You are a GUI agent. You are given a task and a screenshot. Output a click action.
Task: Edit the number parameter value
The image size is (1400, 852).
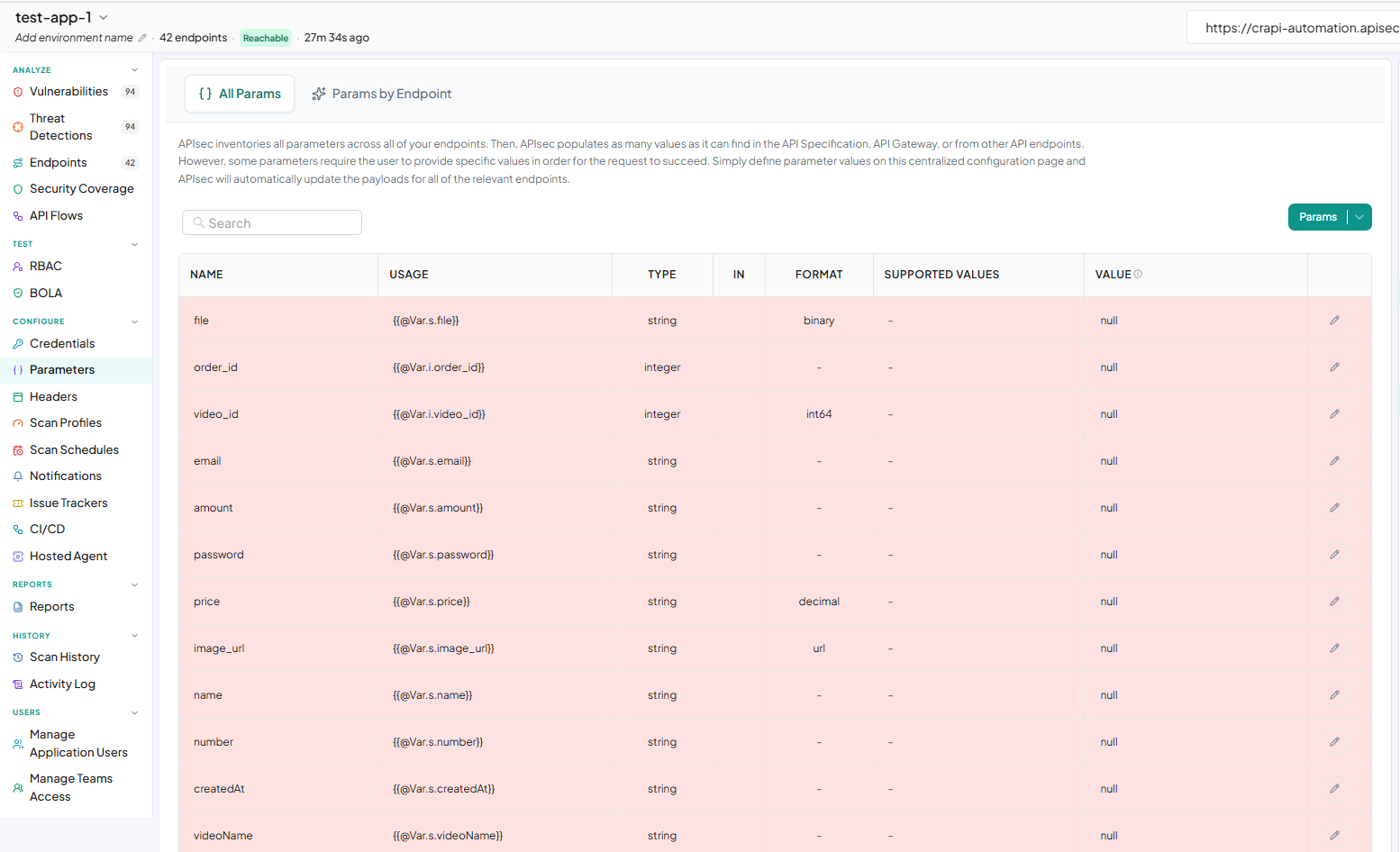(1334, 742)
